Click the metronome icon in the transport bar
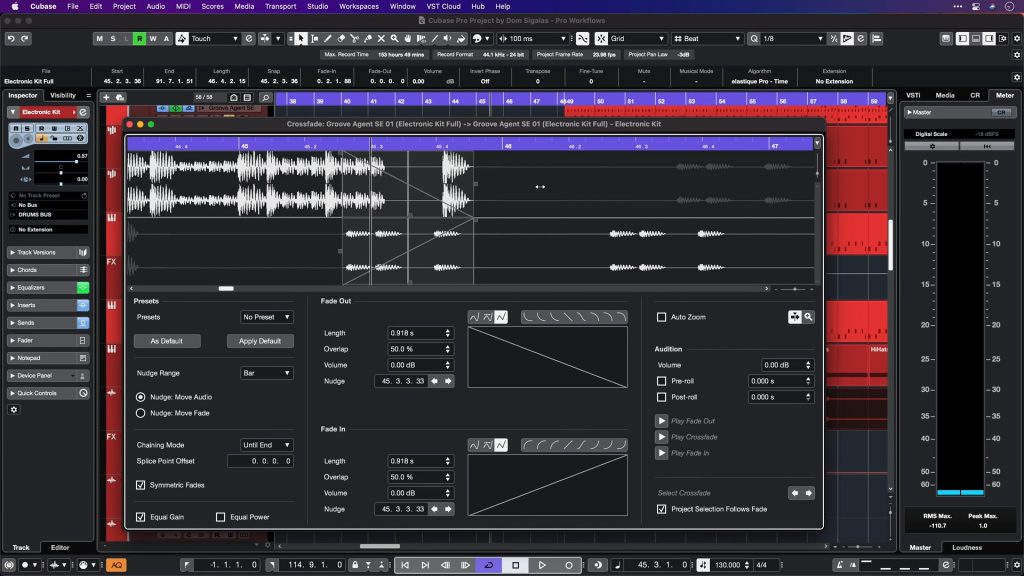This screenshot has width=1024, height=576. coord(598,564)
